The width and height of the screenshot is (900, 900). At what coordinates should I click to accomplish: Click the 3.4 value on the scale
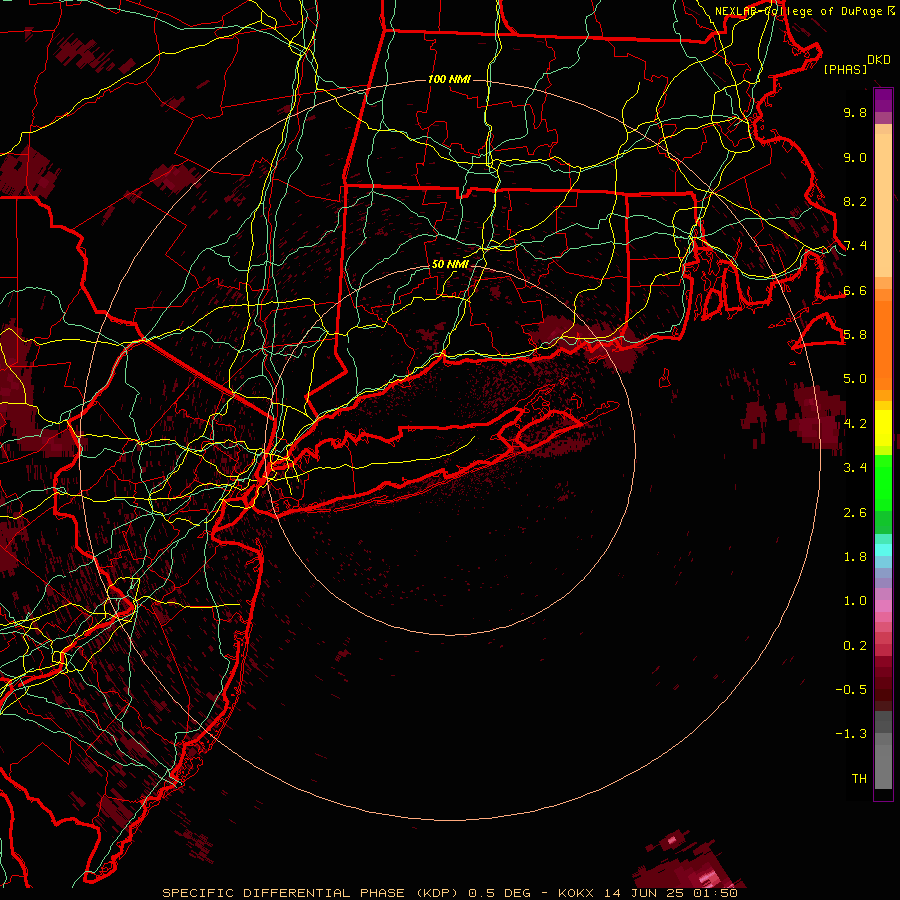(x=855, y=468)
